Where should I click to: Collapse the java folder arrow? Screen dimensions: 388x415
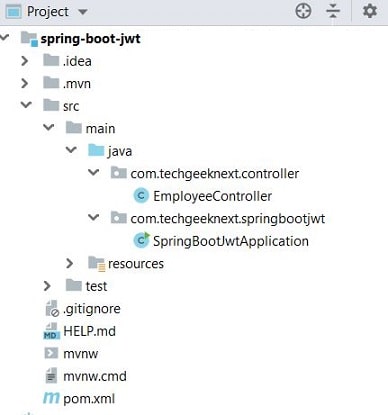coord(71,150)
